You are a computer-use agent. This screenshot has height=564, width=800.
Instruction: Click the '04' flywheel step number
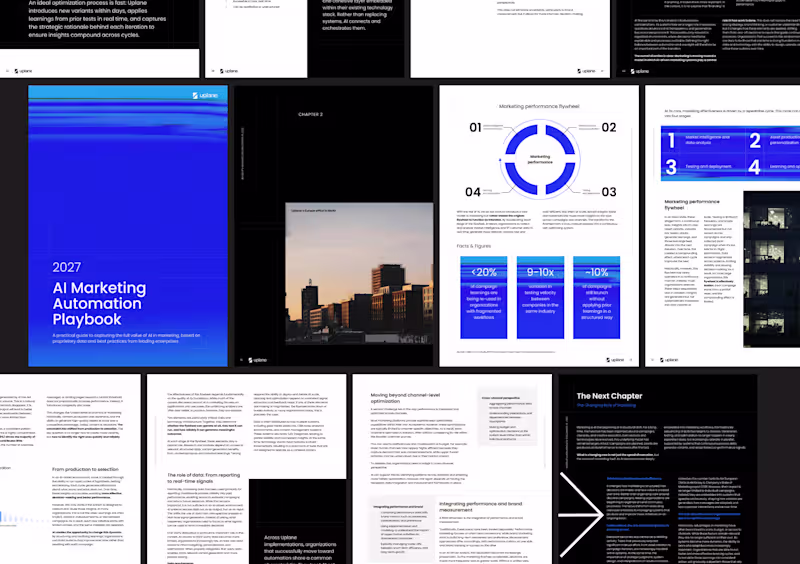click(x=472, y=192)
